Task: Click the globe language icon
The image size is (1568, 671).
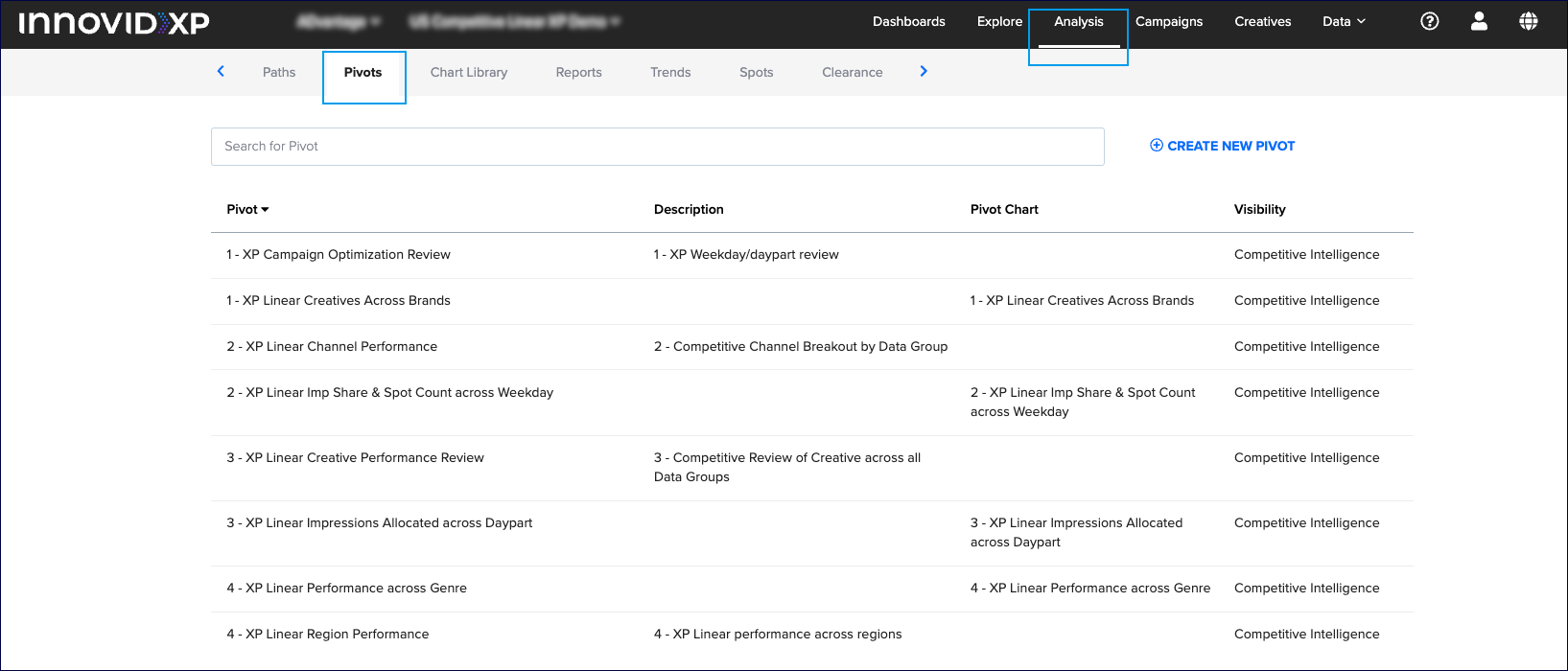Action: 1529,21
